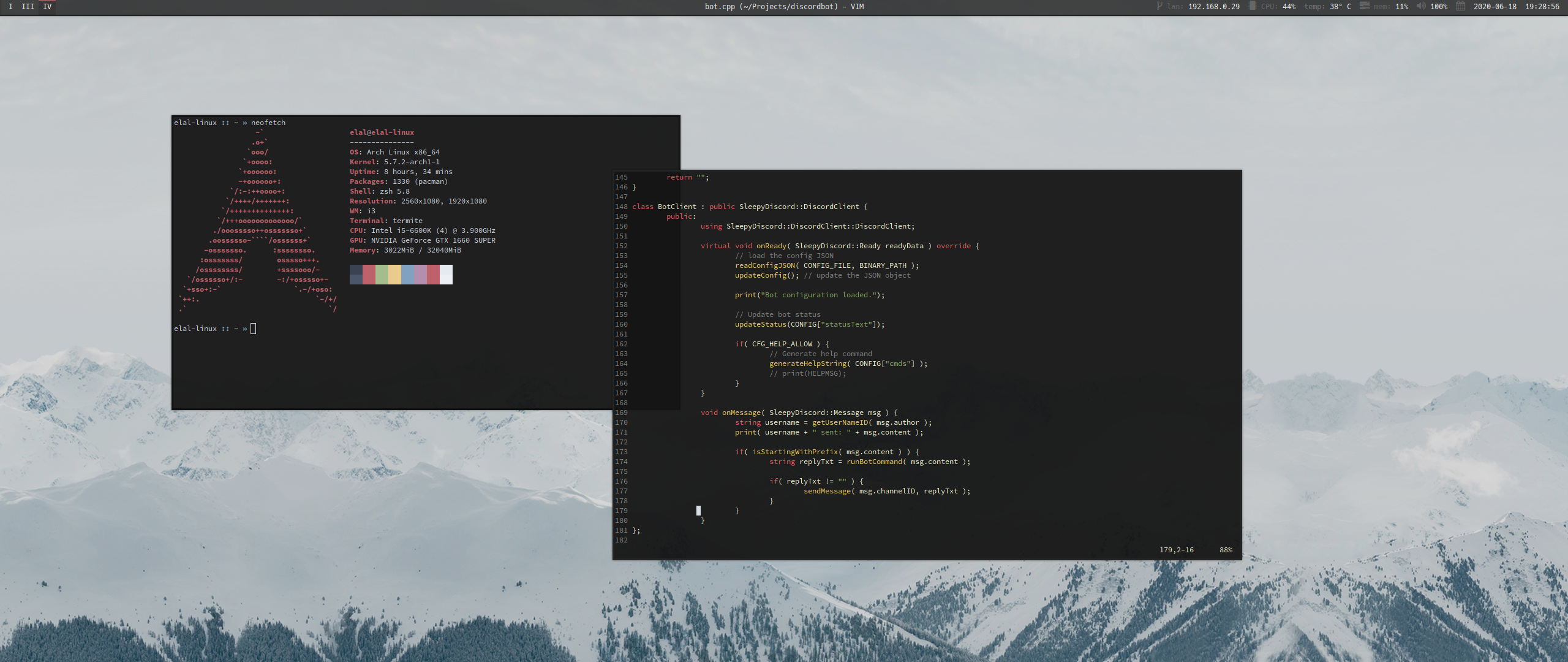Click the CPU usage 44% readout
Viewport: 1568px width, 662px height.
tap(1289, 7)
